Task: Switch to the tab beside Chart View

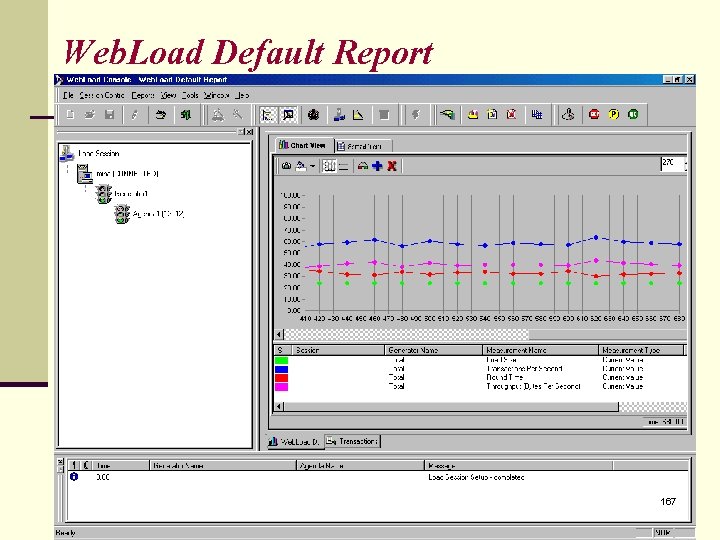Action: (363, 146)
